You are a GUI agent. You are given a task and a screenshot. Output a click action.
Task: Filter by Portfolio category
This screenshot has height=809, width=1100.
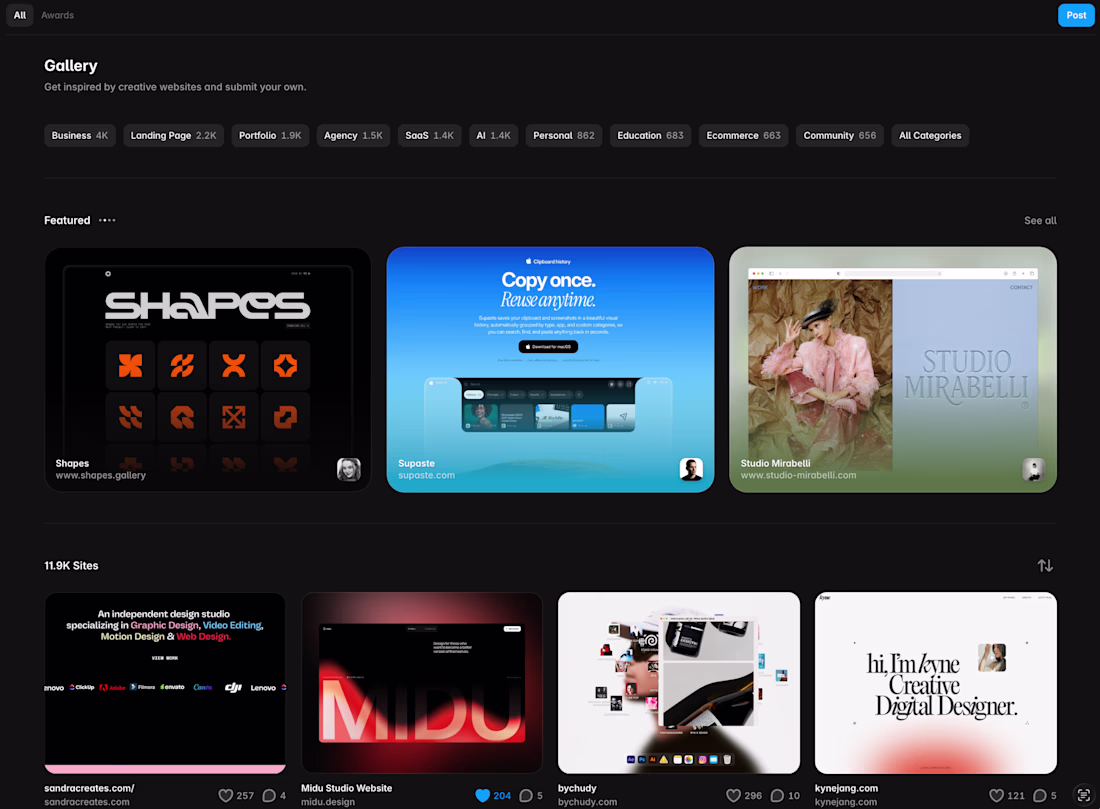tap(270, 135)
